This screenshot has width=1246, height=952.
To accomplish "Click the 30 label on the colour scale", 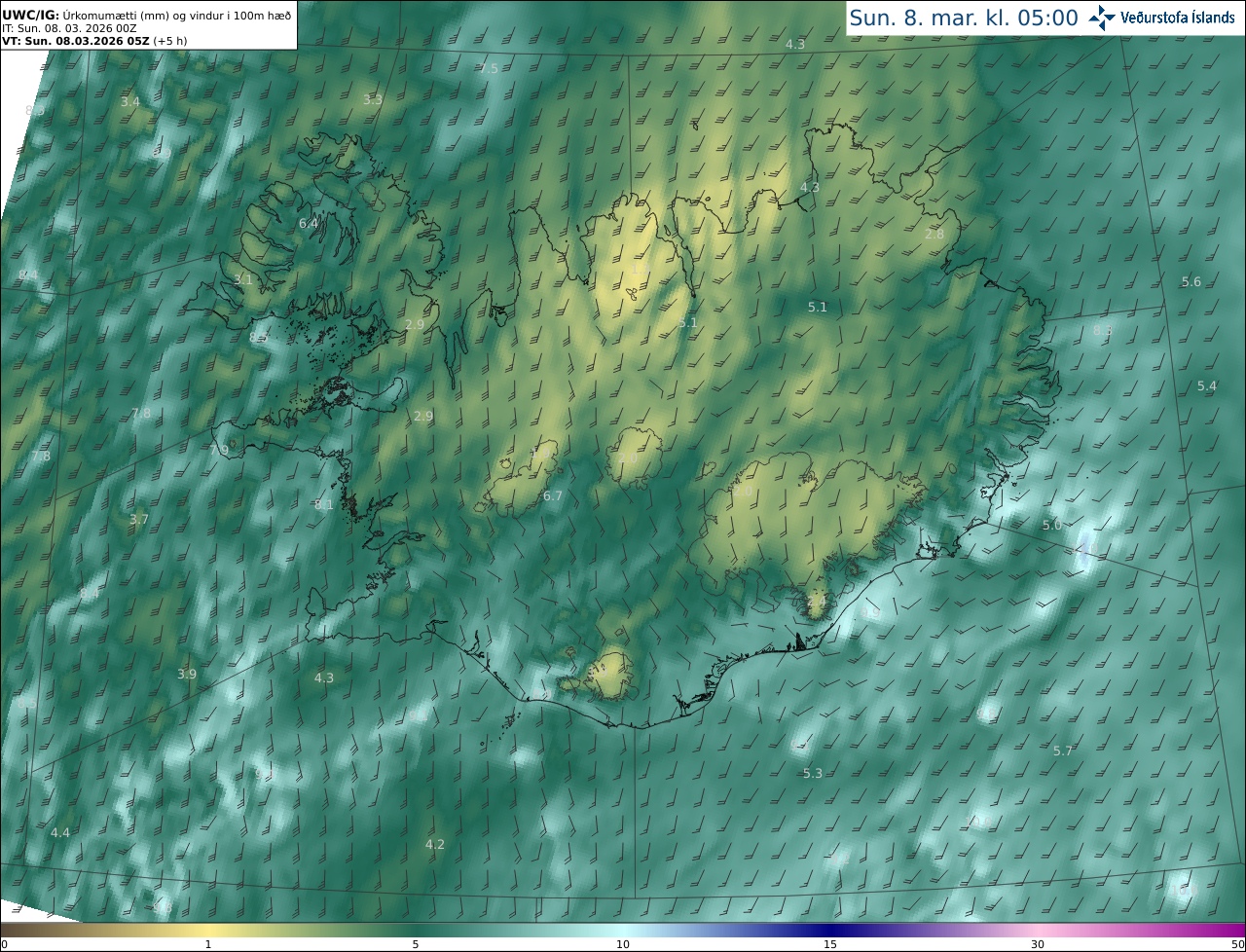I will click(x=1038, y=944).
